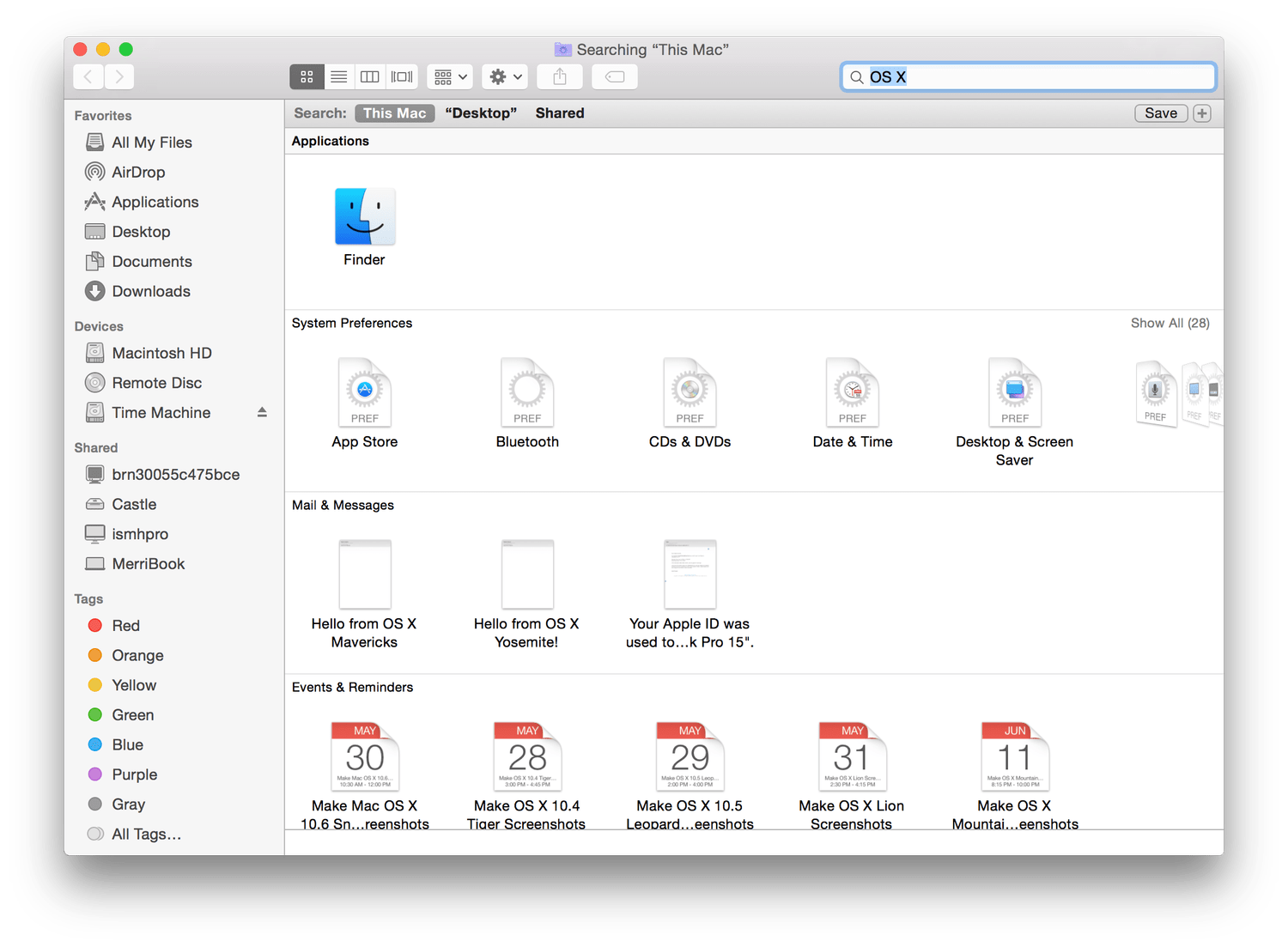Switch to icon view mode
This screenshot has height=947, width=1288.
pyautogui.click(x=307, y=77)
